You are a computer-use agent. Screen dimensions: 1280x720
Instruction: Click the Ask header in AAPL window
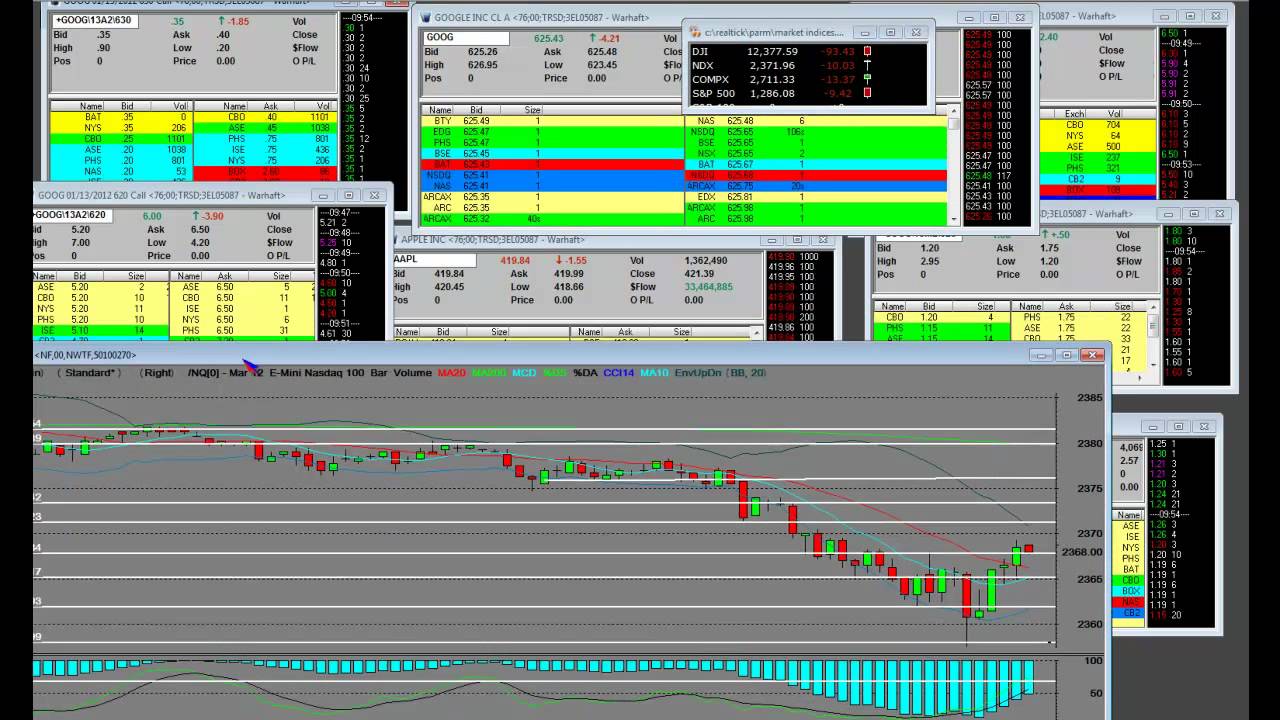(x=625, y=332)
